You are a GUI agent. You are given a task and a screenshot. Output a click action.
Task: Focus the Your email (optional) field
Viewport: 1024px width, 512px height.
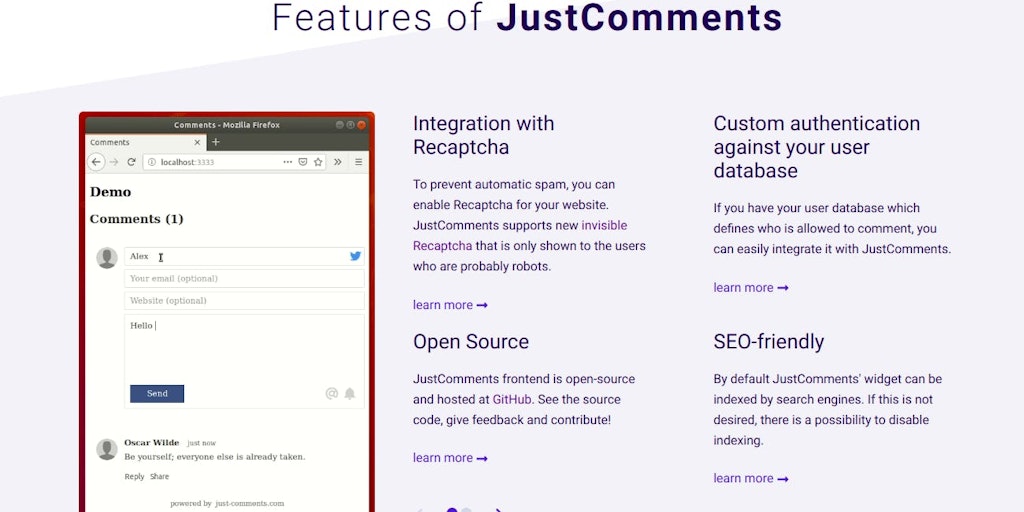click(244, 278)
